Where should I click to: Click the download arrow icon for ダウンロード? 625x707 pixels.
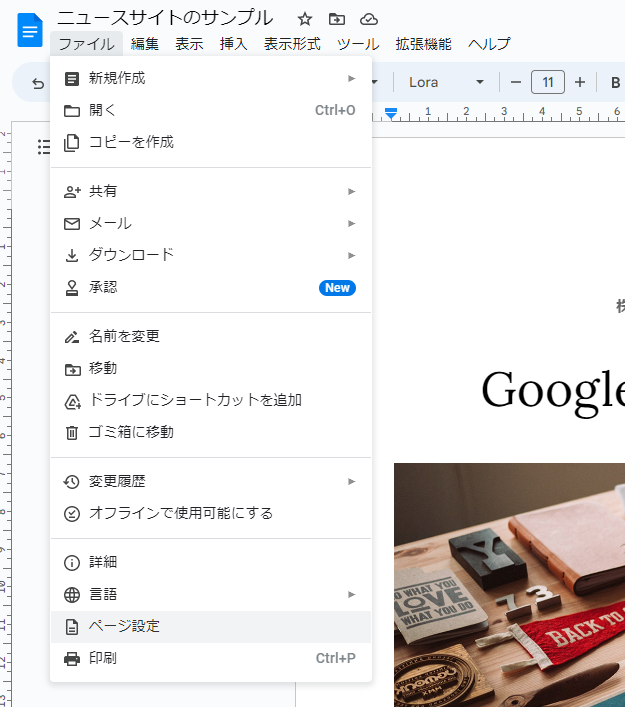[x=72, y=256]
